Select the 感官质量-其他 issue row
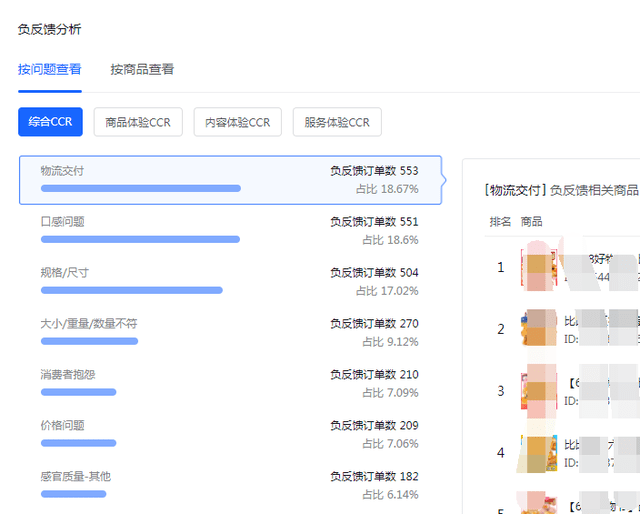Screen dimensions: 640x514 point(230,485)
